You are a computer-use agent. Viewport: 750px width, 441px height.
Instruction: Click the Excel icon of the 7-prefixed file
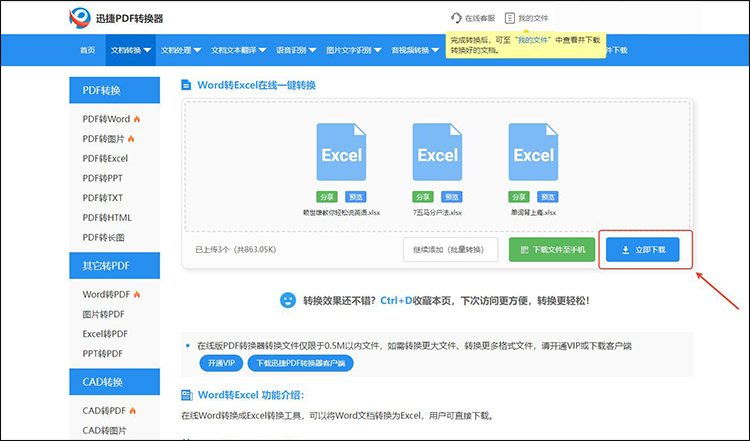pyautogui.click(x=437, y=152)
